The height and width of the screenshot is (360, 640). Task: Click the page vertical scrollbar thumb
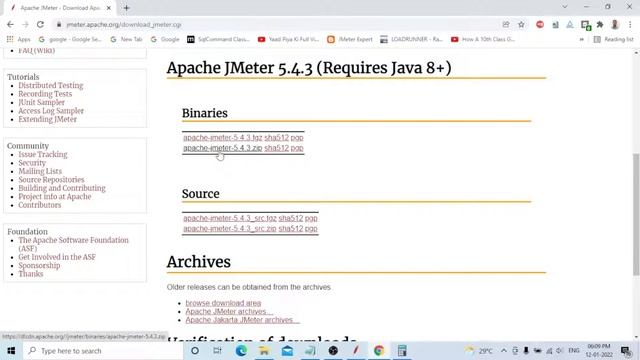point(636,214)
